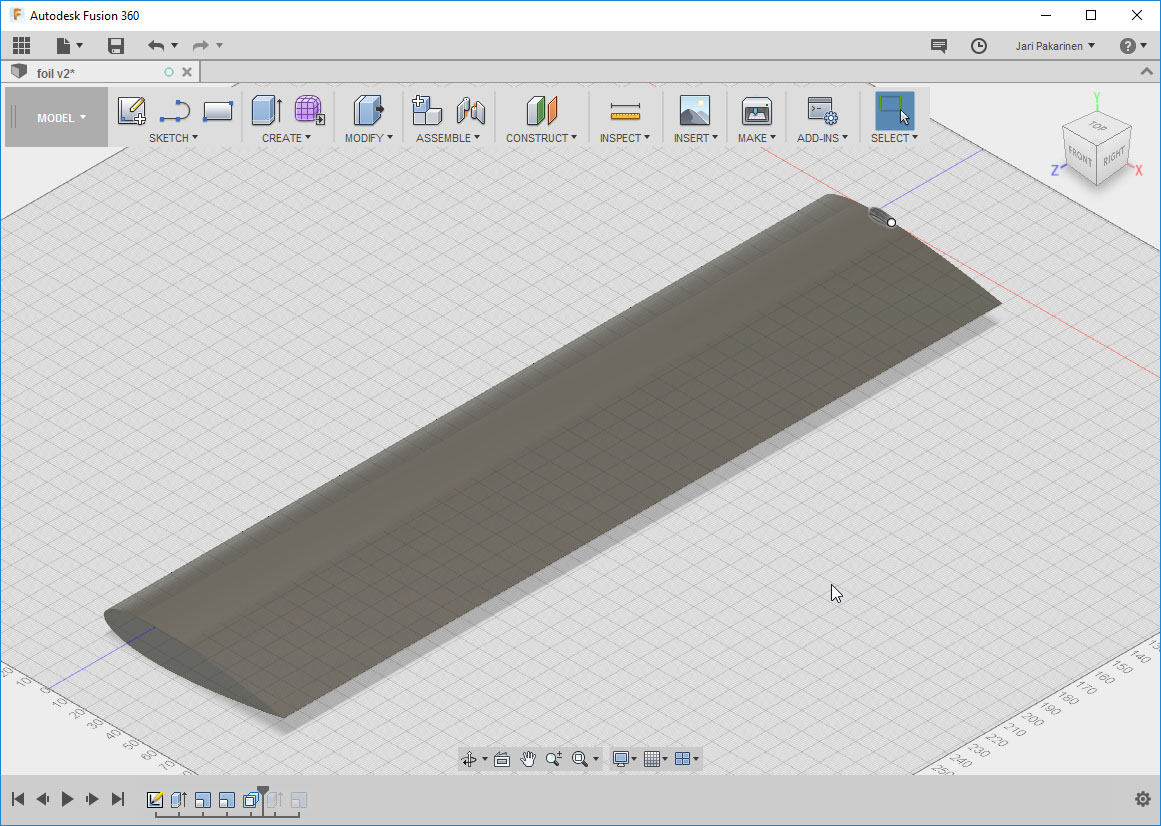Image resolution: width=1161 pixels, height=826 pixels.
Task: Jump to the timeline end
Action: point(118,799)
